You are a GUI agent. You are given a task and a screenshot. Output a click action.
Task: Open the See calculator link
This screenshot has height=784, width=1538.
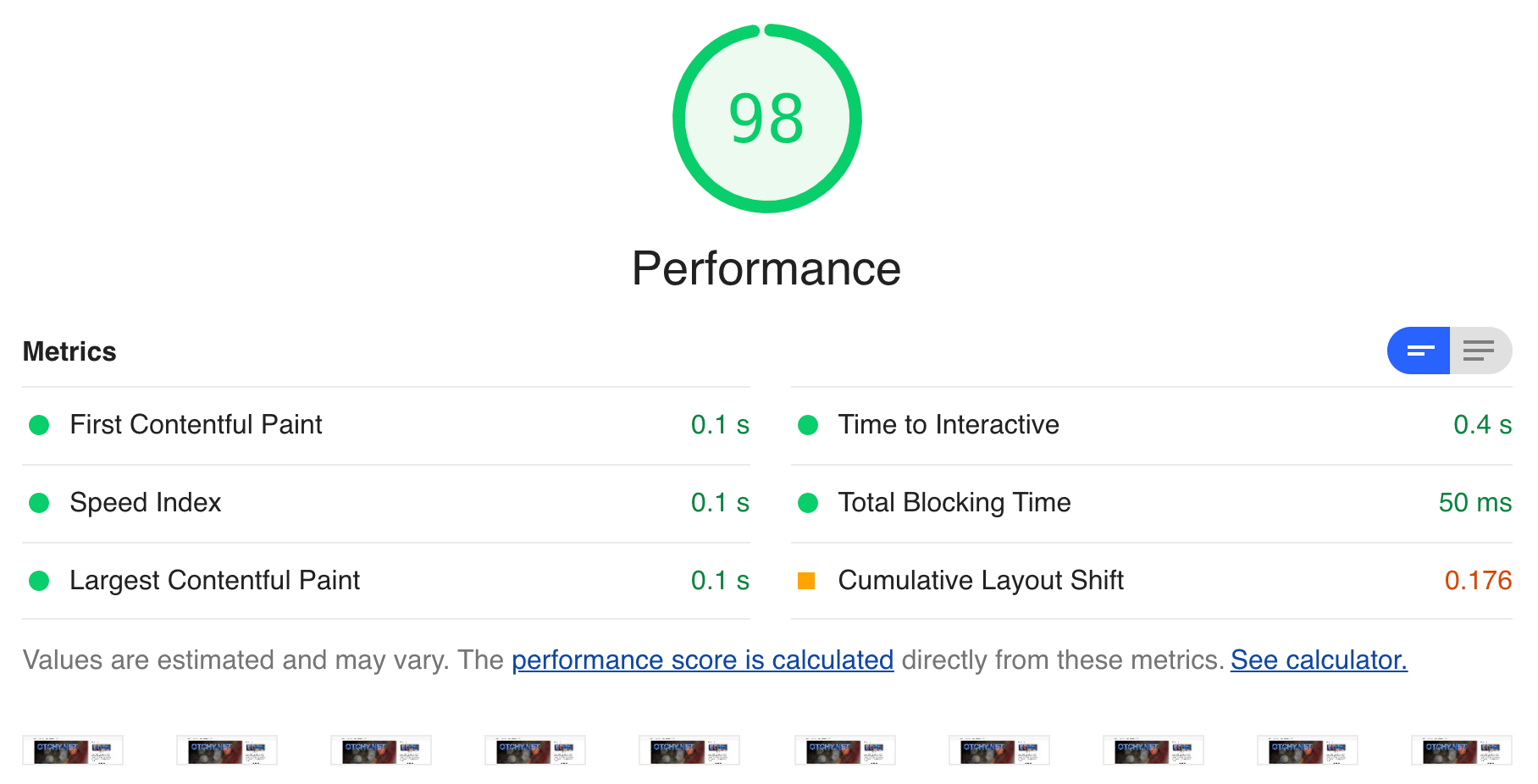[1319, 660]
